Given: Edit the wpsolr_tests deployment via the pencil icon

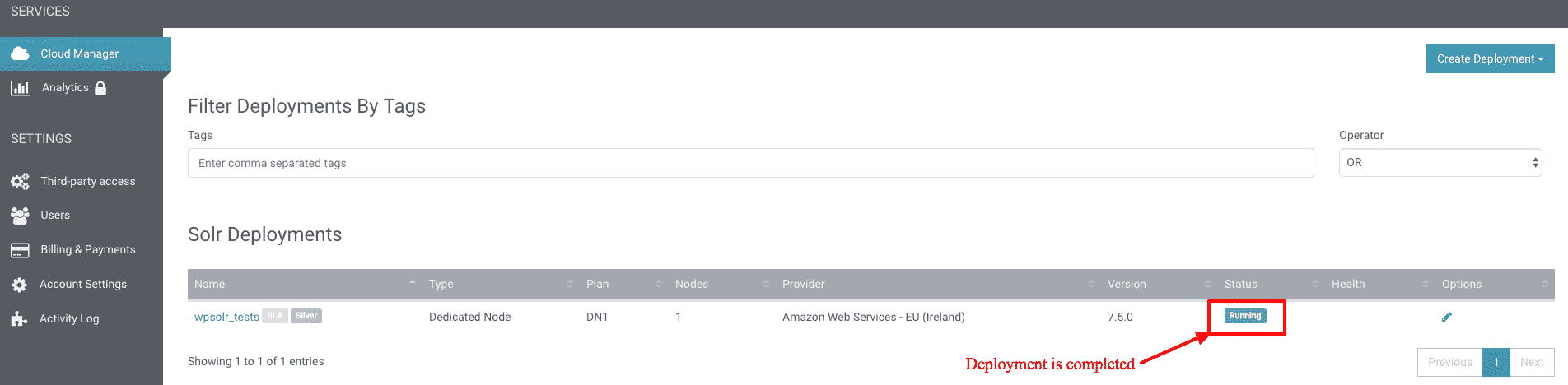Looking at the screenshot, I should tap(1447, 317).
